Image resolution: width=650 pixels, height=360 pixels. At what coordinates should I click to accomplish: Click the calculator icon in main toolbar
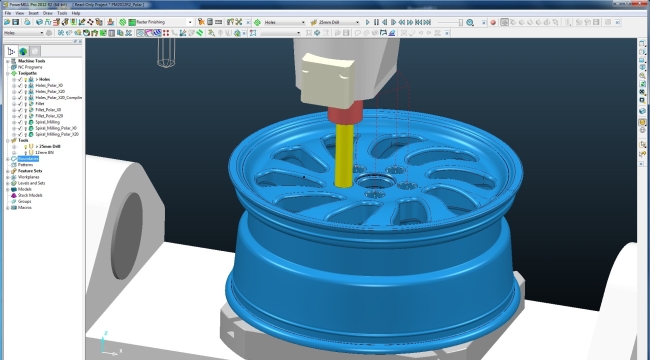coord(210,22)
